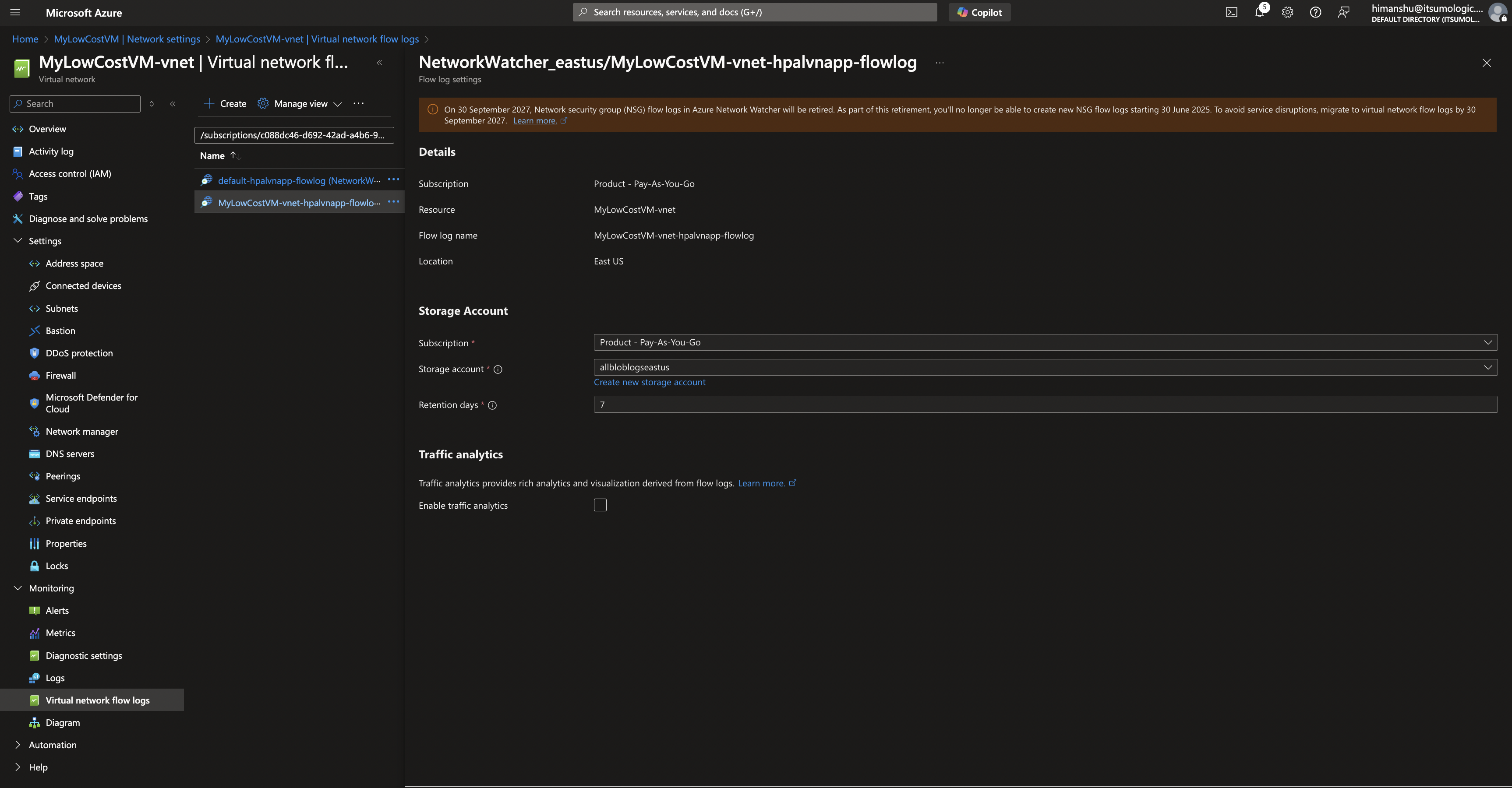Click Create new storage account
This screenshot has height=788, width=1512.
[649, 382]
